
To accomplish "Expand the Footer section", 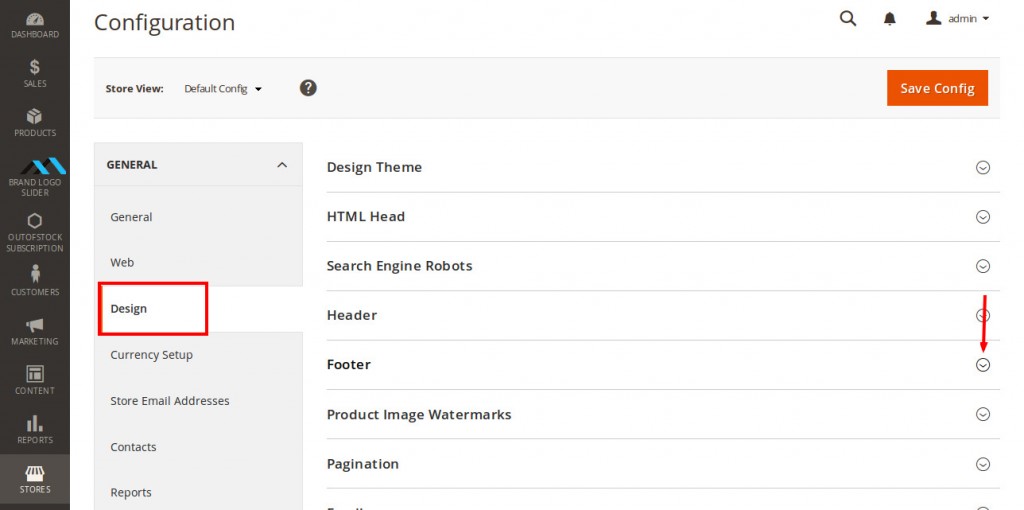I will (x=982, y=365).
